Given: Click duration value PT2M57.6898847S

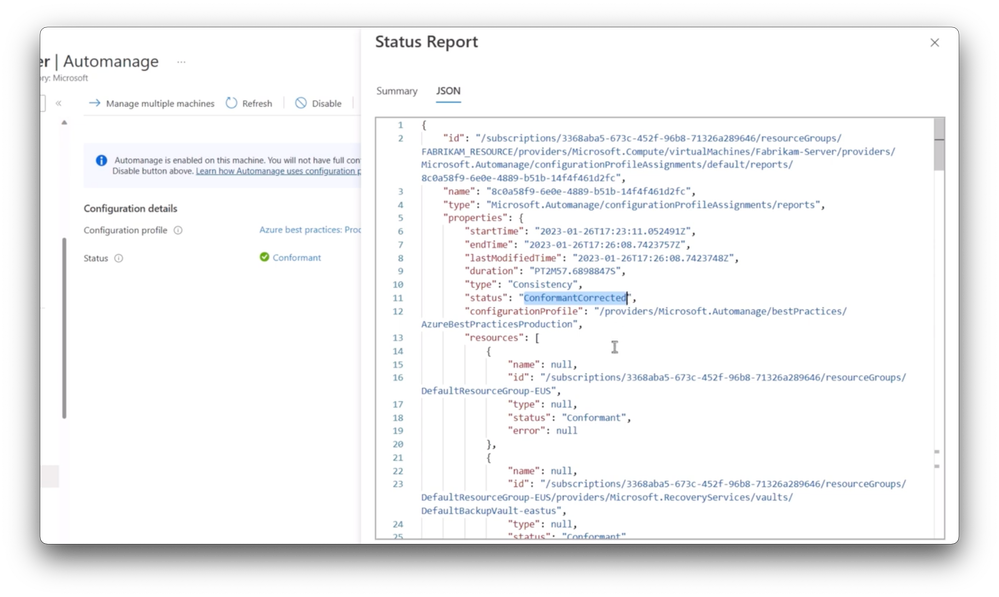Looking at the screenshot, I should tap(576, 271).
